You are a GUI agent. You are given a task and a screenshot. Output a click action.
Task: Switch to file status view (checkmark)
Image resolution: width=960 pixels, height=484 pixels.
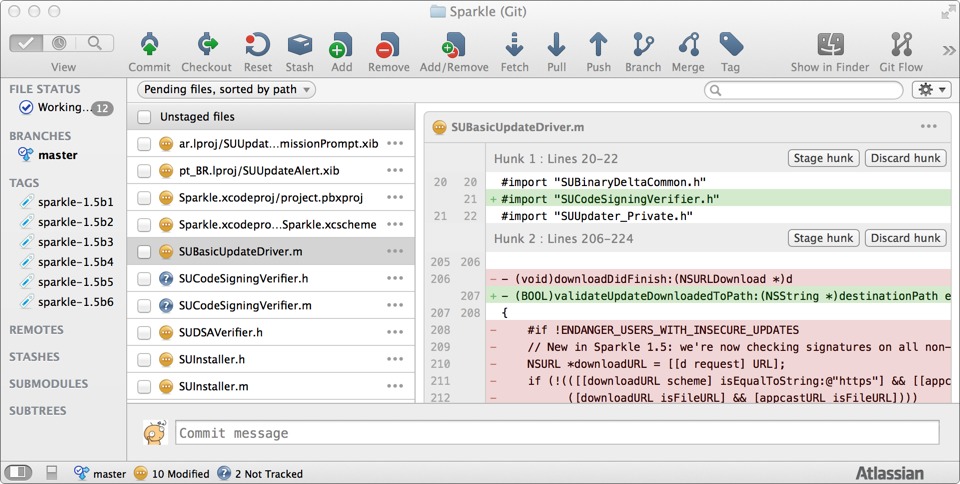click(26, 43)
